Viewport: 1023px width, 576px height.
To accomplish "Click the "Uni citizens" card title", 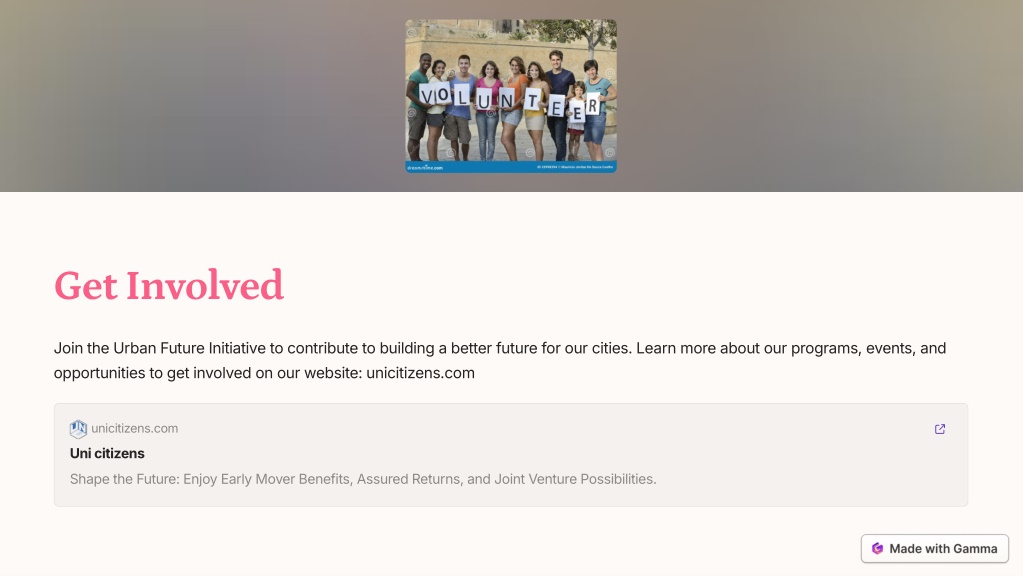I will coord(107,453).
